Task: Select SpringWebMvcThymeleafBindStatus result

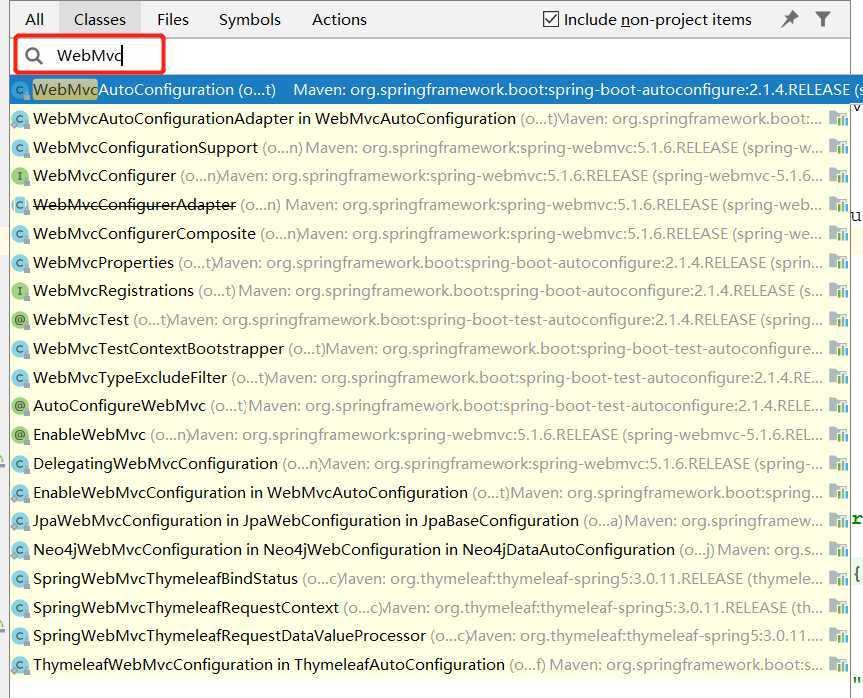Action: coord(430,579)
